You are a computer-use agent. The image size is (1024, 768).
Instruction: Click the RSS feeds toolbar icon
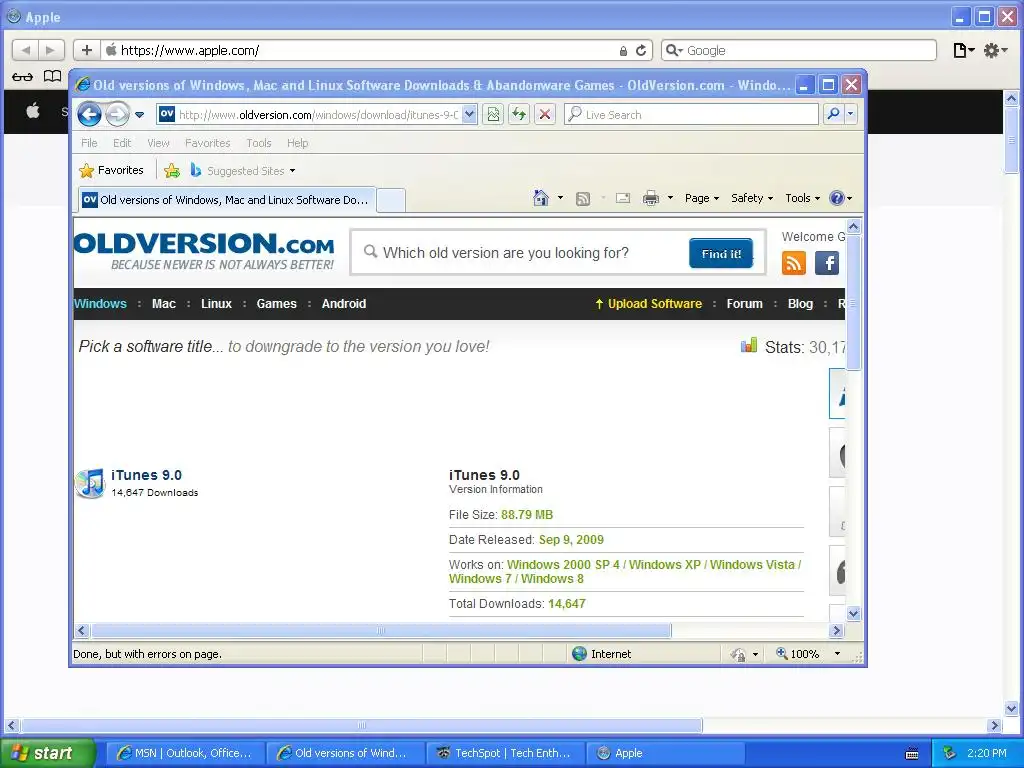[x=583, y=199]
